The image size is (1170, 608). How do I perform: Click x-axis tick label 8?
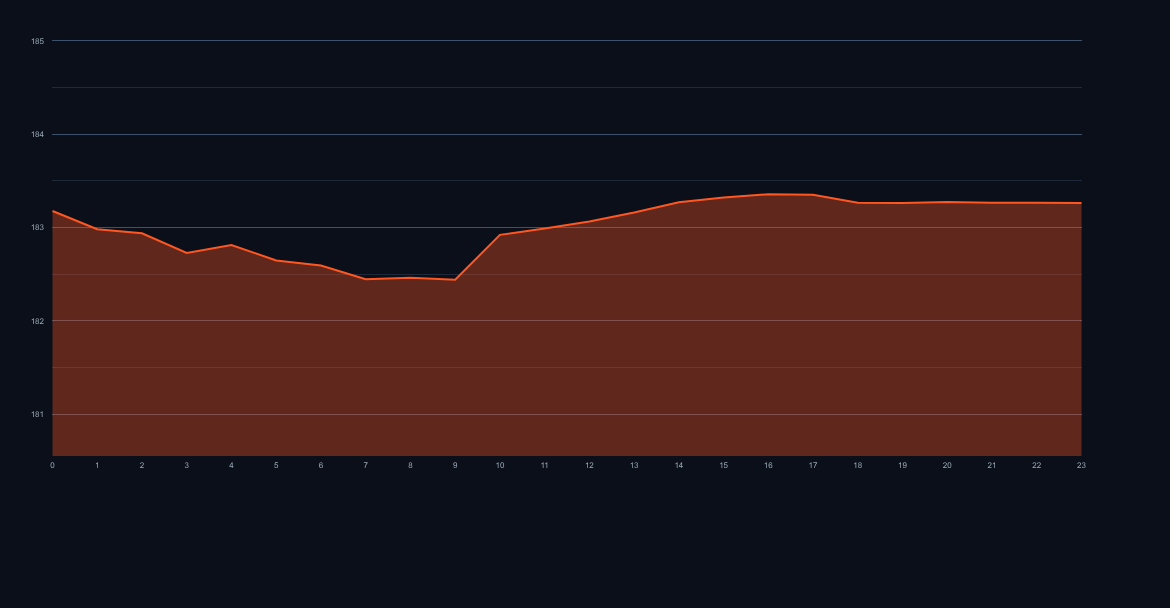pyautogui.click(x=410, y=466)
